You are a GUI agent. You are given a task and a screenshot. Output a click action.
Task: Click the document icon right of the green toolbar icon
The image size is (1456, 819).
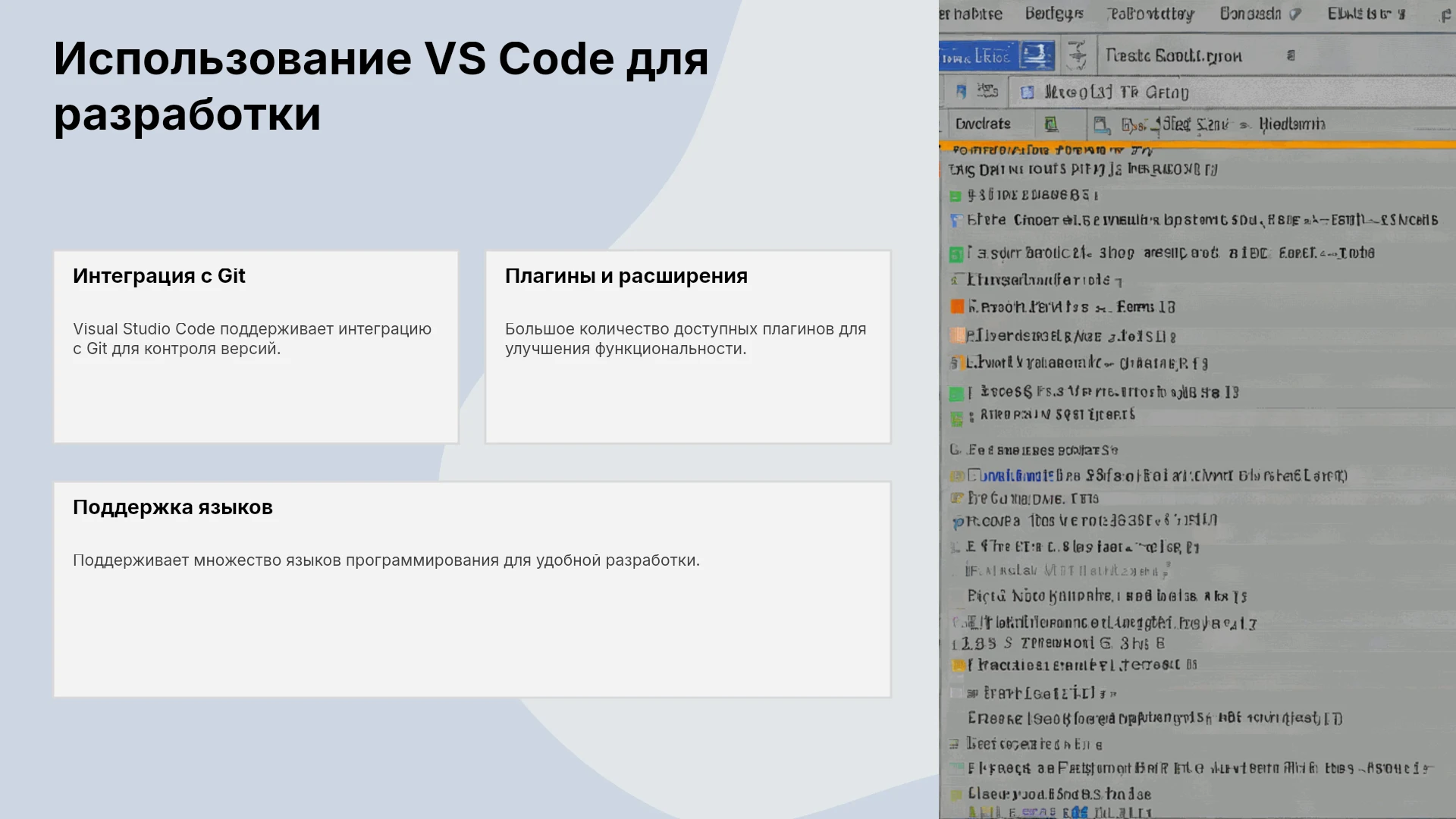coord(1101,124)
